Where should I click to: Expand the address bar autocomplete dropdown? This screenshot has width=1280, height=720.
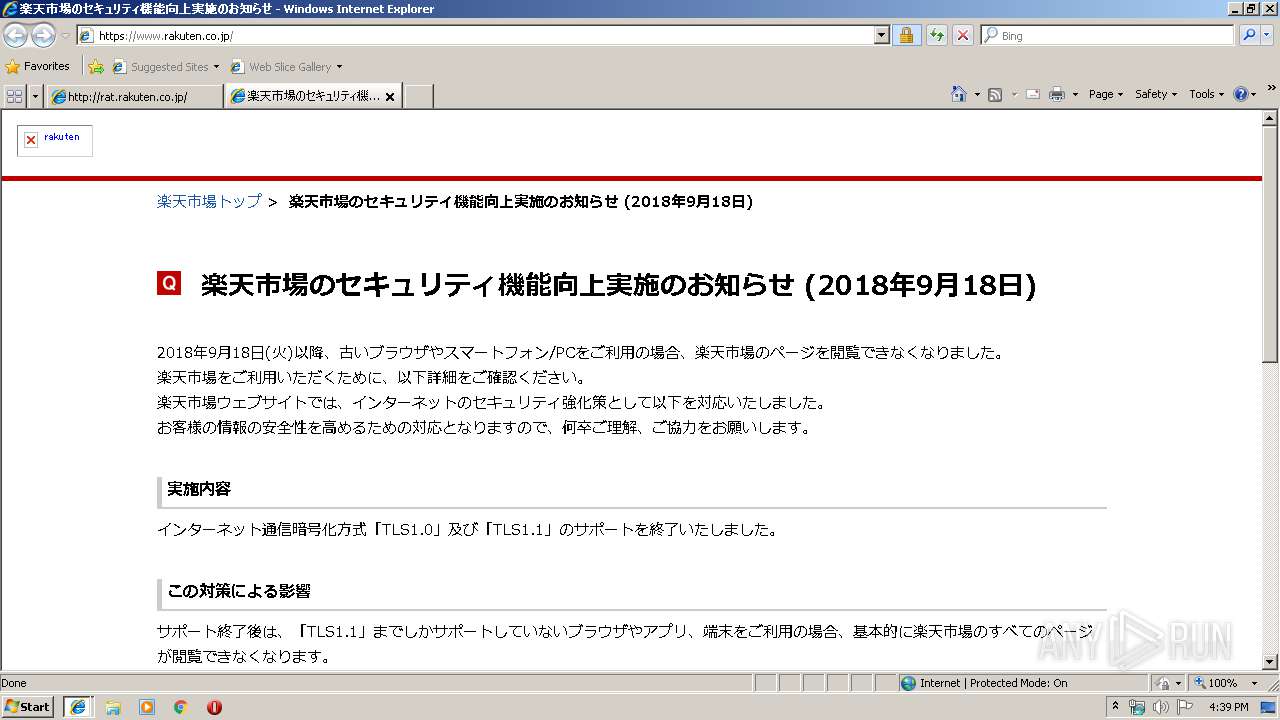pos(881,36)
